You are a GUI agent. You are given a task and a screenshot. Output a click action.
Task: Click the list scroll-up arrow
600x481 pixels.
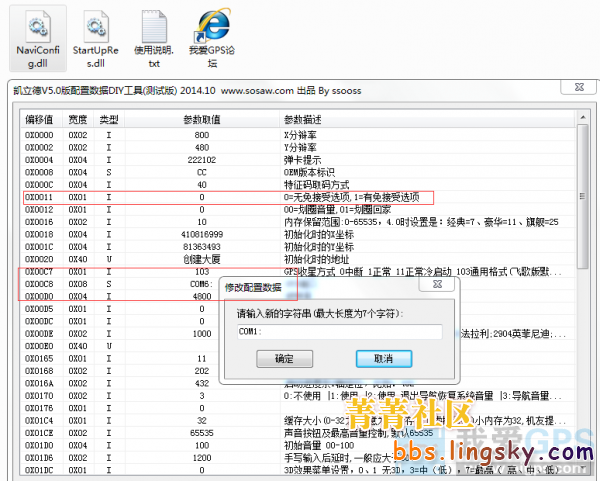[583, 117]
